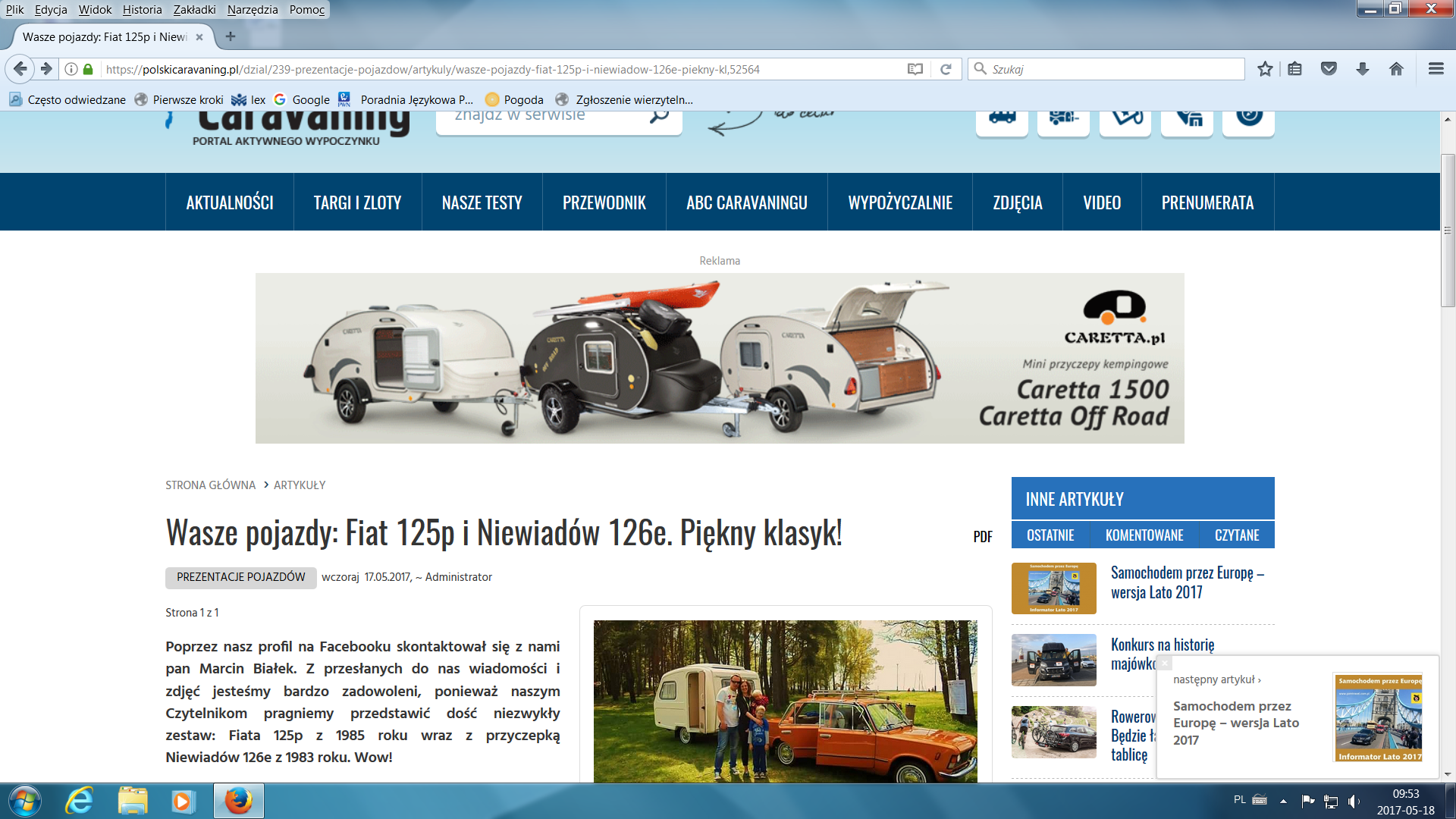The image size is (1456, 819).
Task: Open a new browser tab with plus
Action: click(x=231, y=36)
